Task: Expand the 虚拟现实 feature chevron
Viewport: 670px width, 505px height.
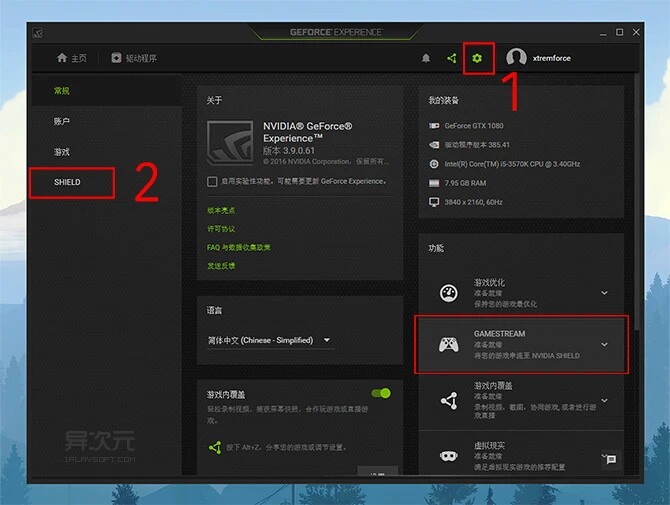Action: (x=604, y=455)
